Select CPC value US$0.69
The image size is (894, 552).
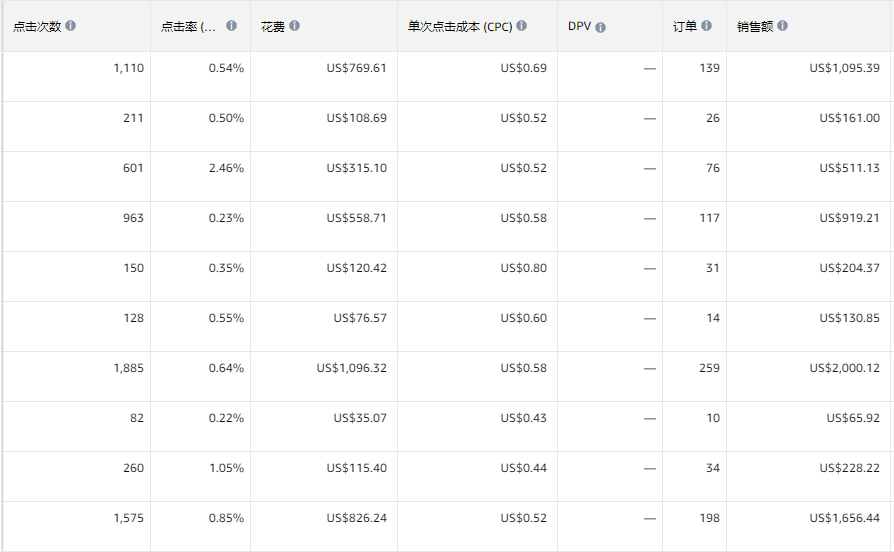point(523,68)
